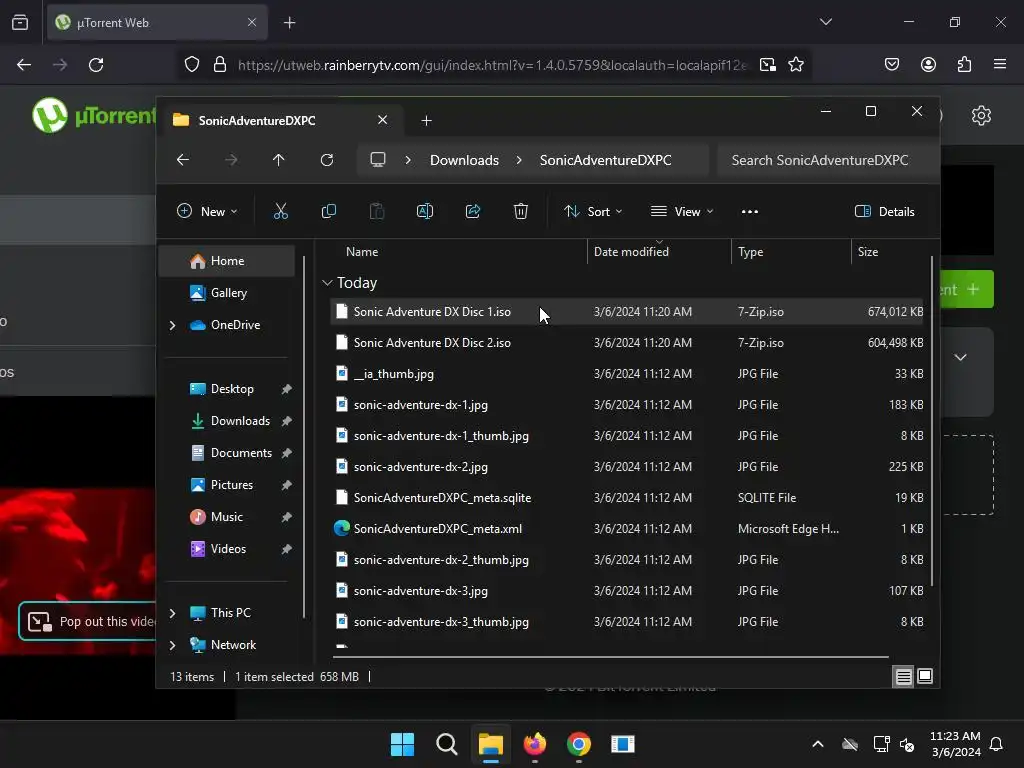Go up one folder level in Explorer

coord(278,160)
